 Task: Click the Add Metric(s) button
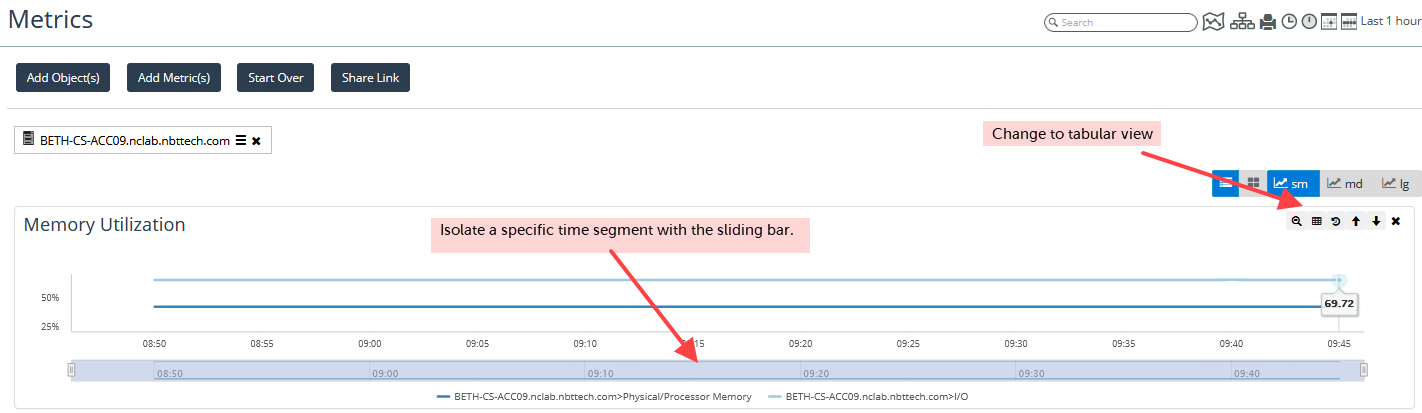174,78
